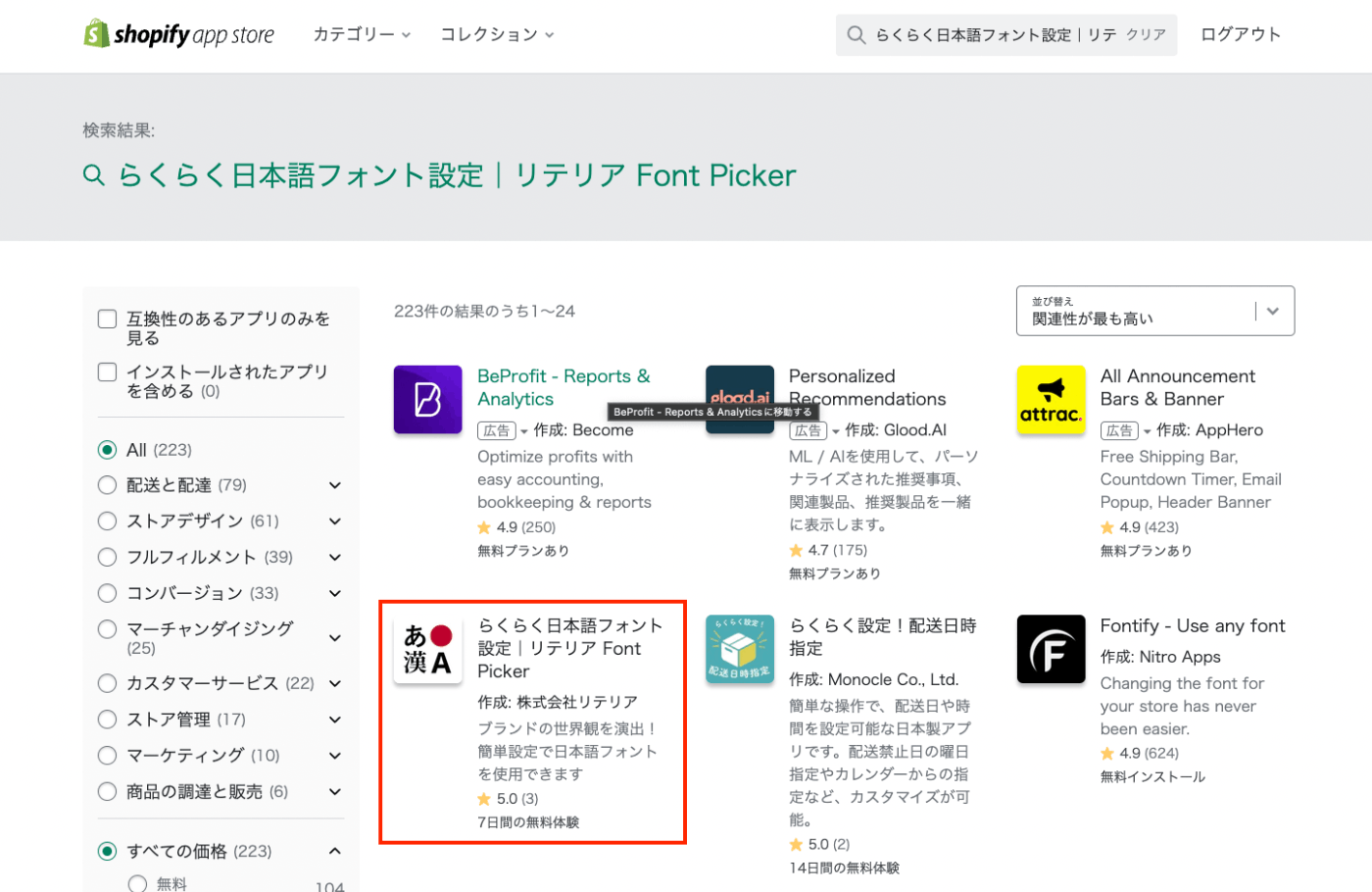Open らくらく設定!配送日時指定 app title
Image resolution: width=1372 pixels, height=892 pixels.
pyautogui.click(x=883, y=637)
